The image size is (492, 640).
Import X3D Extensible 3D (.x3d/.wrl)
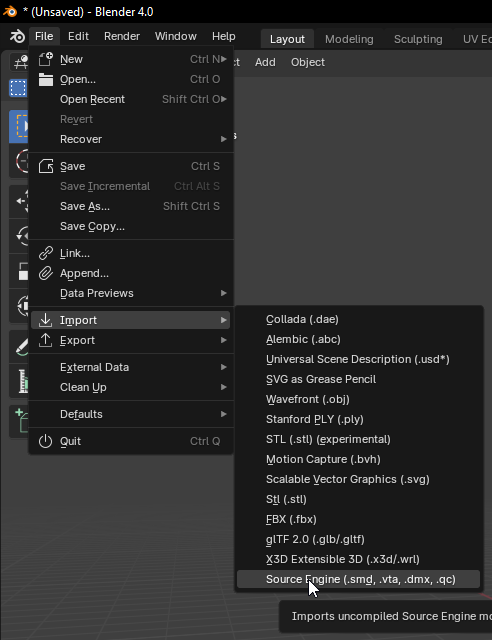click(x=358, y=559)
